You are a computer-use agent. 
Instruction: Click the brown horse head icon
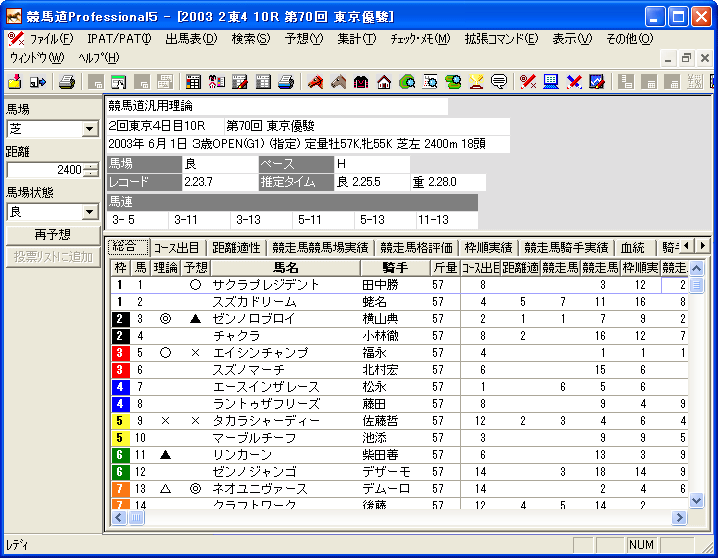point(338,82)
